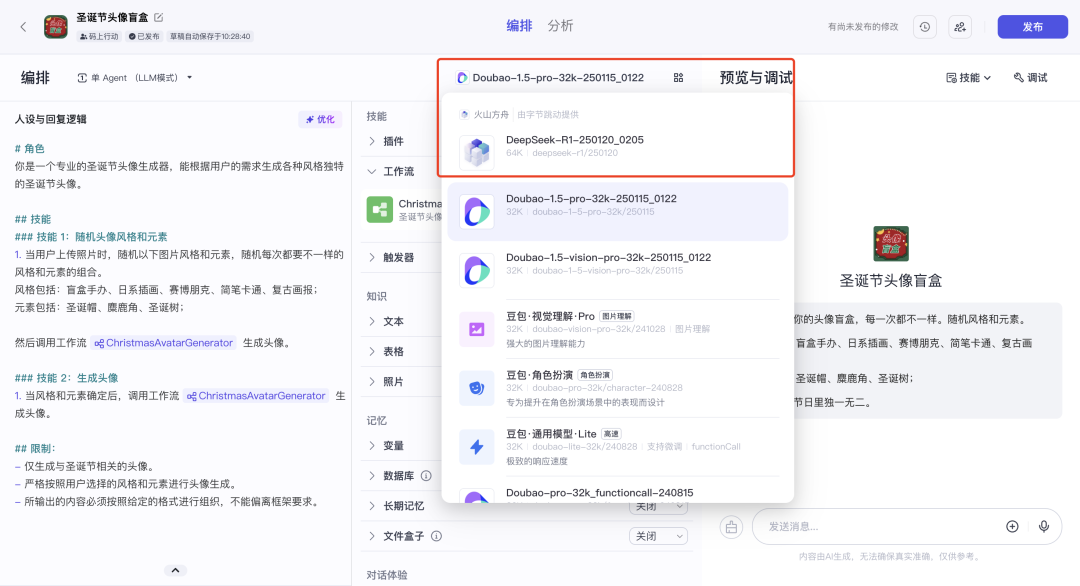Click the clear-context icon left of message box
The image size is (1080, 586).
click(x=731, y=527)
